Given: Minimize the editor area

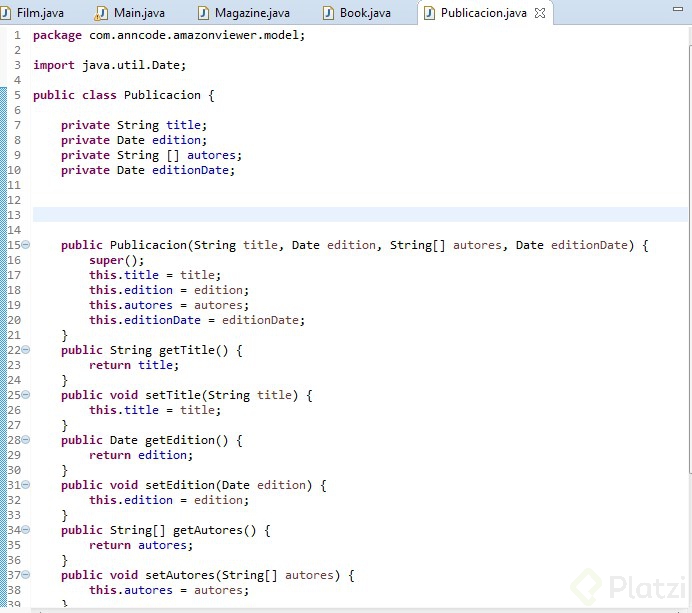Looking at the screenshot, I should (678, 9).
